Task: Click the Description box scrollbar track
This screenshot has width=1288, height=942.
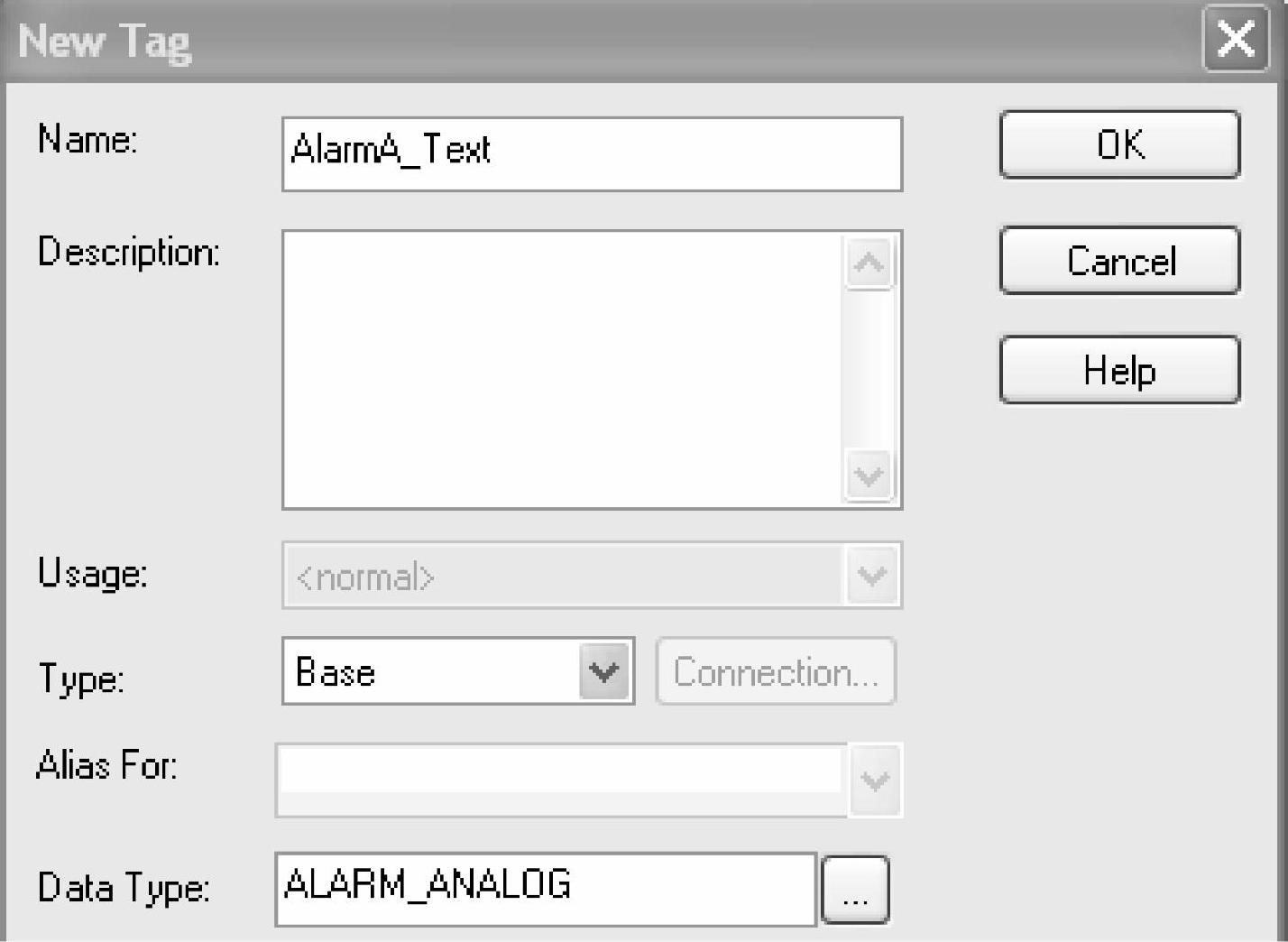Action: pyautogui.click(x=869, y=369)
